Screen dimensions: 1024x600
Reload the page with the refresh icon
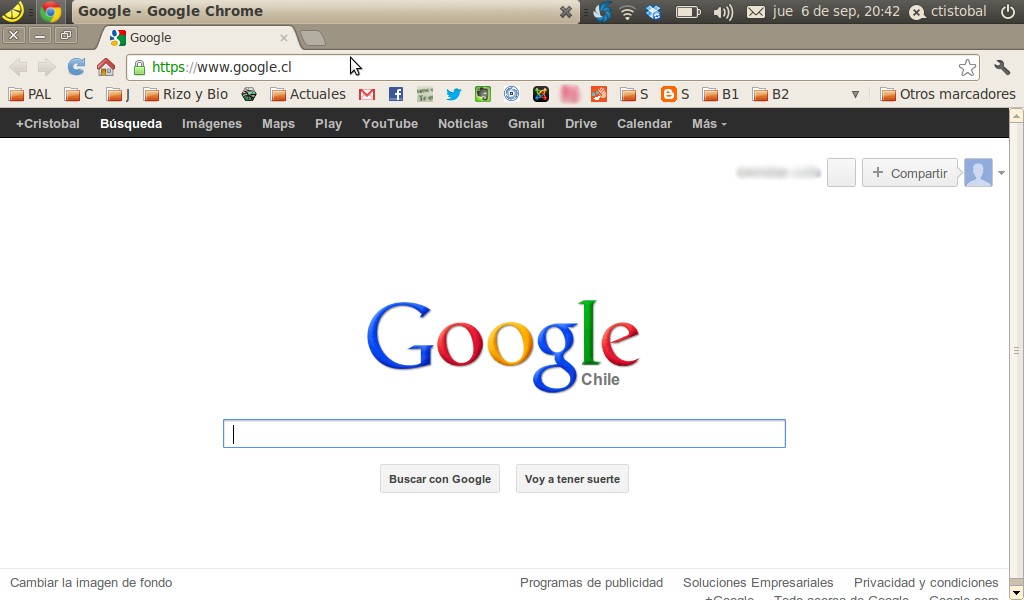point(76,67)
